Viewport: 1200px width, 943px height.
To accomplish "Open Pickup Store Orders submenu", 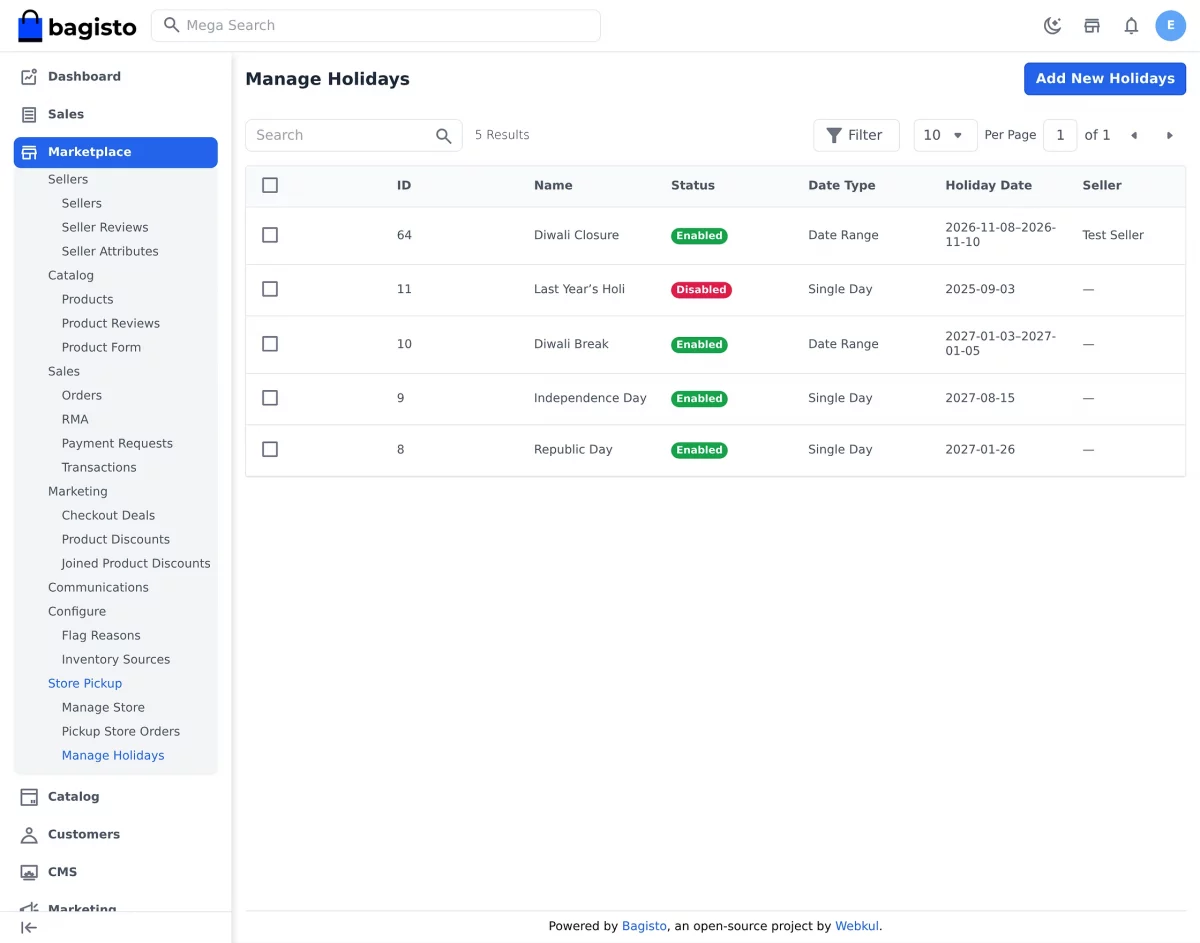I will pos(121,731).
